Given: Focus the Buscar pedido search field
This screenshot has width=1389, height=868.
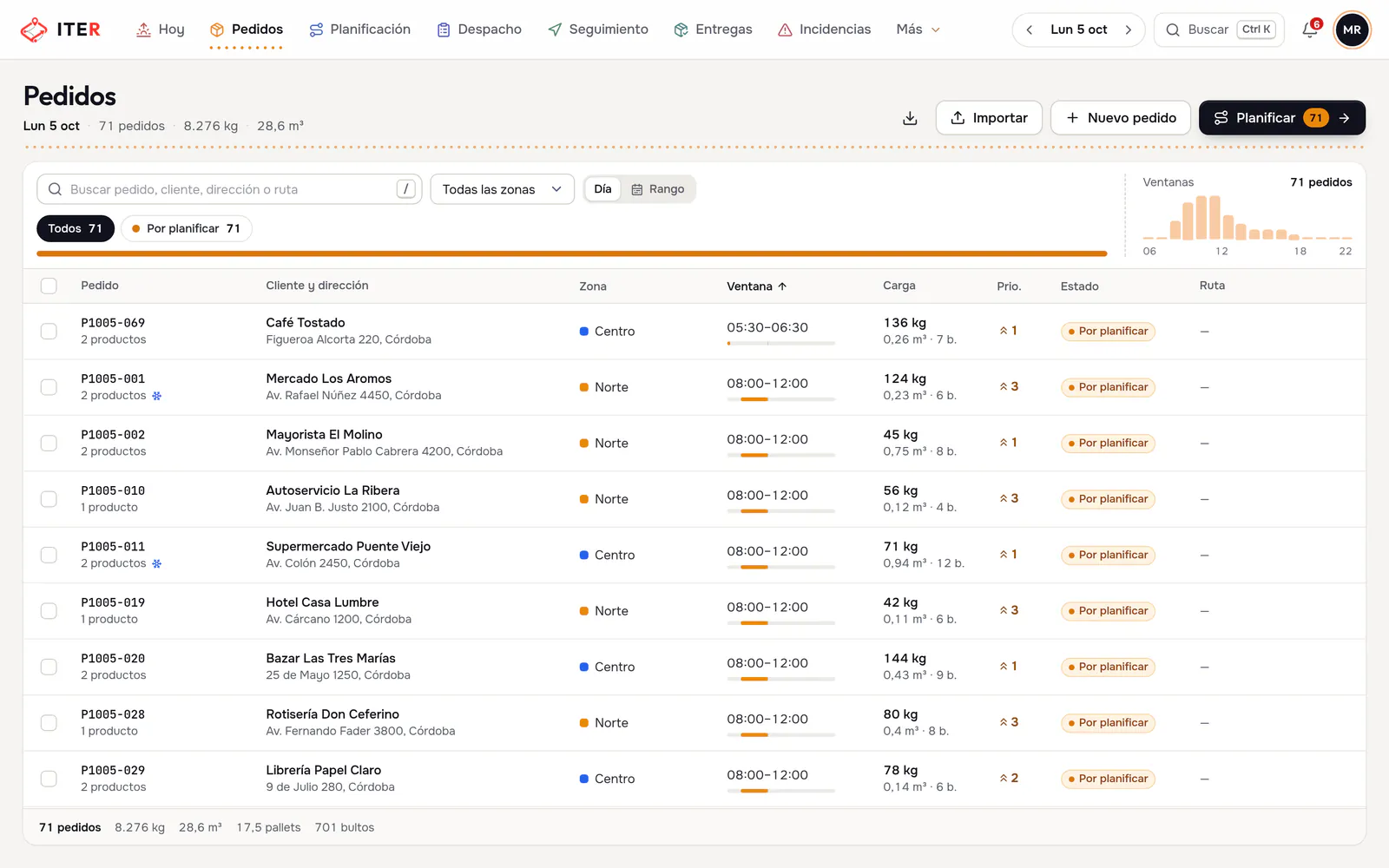Looking at the screenshot, I should 229,189.
